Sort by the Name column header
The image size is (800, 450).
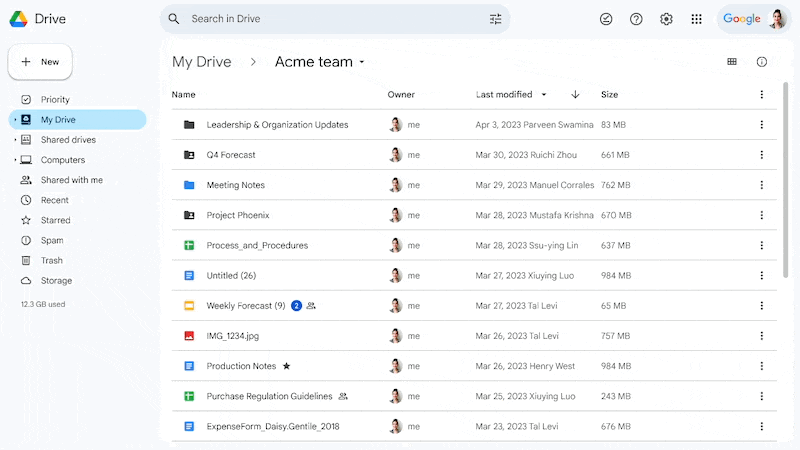coord(184,94)
